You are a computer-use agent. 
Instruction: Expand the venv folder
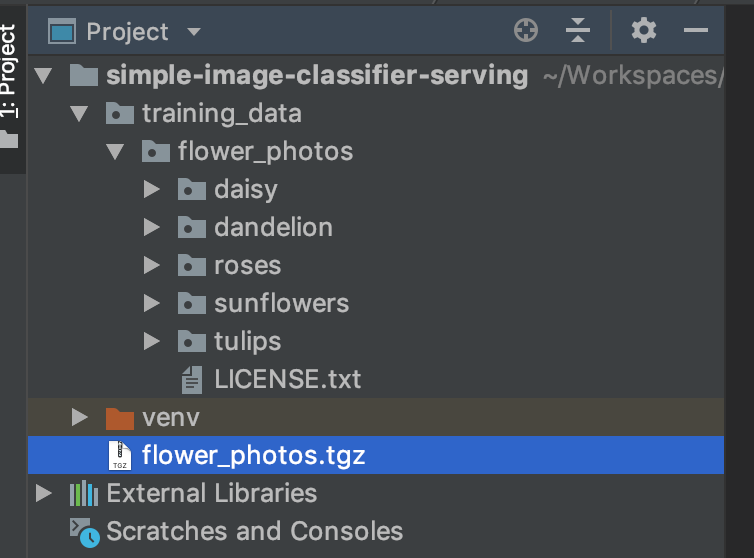coord(80,417)
